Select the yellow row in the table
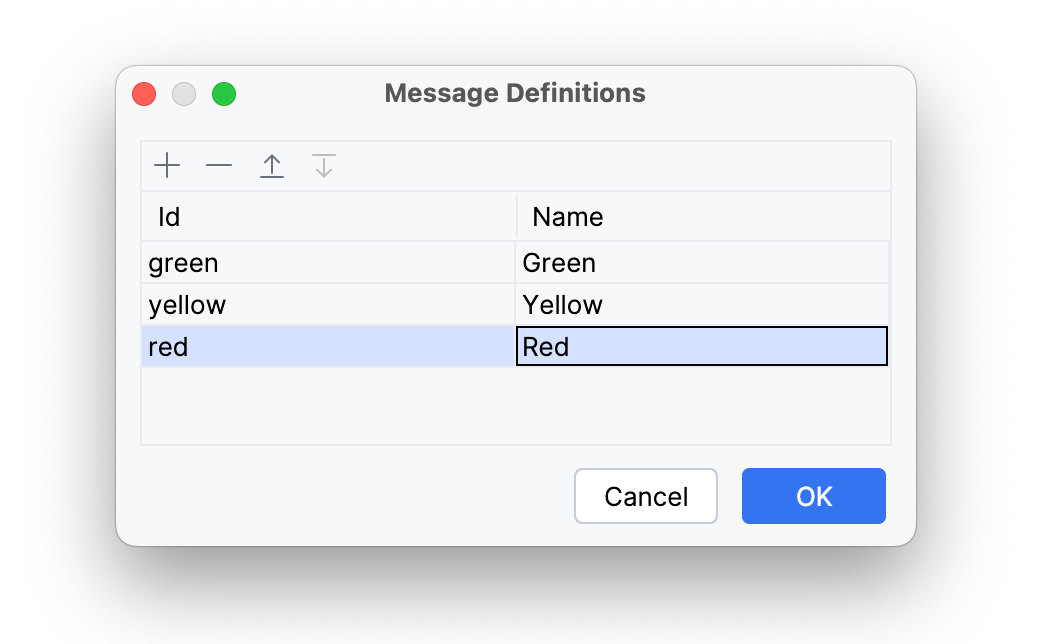This screenshot has width=1064, height=644. (x=300, y=304)
